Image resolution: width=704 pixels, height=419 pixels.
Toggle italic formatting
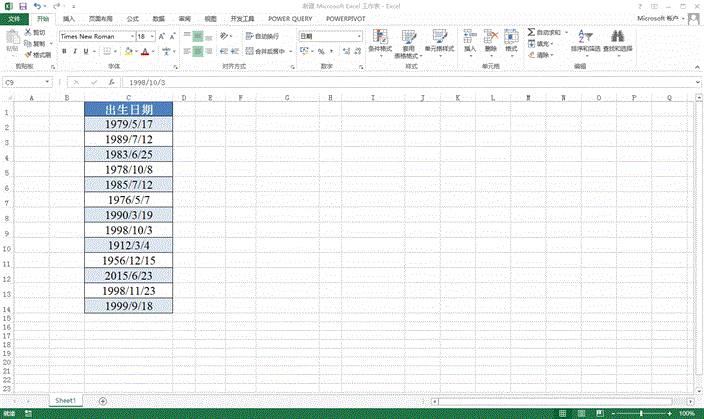click(74, 51)
